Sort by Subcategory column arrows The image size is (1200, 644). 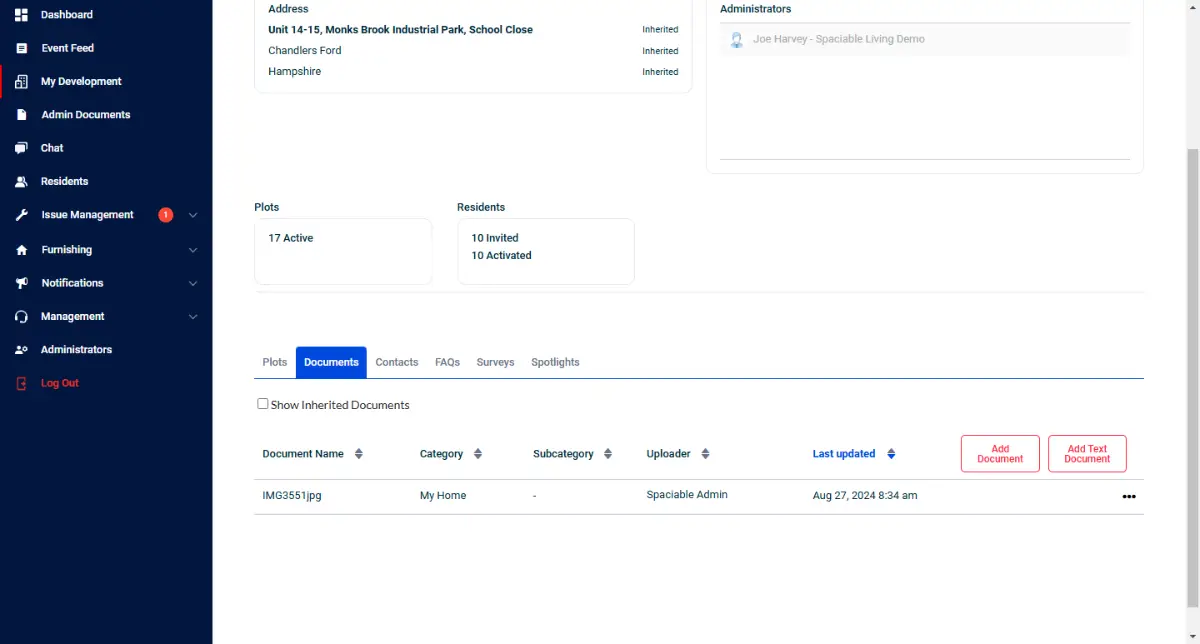[608, 454]
